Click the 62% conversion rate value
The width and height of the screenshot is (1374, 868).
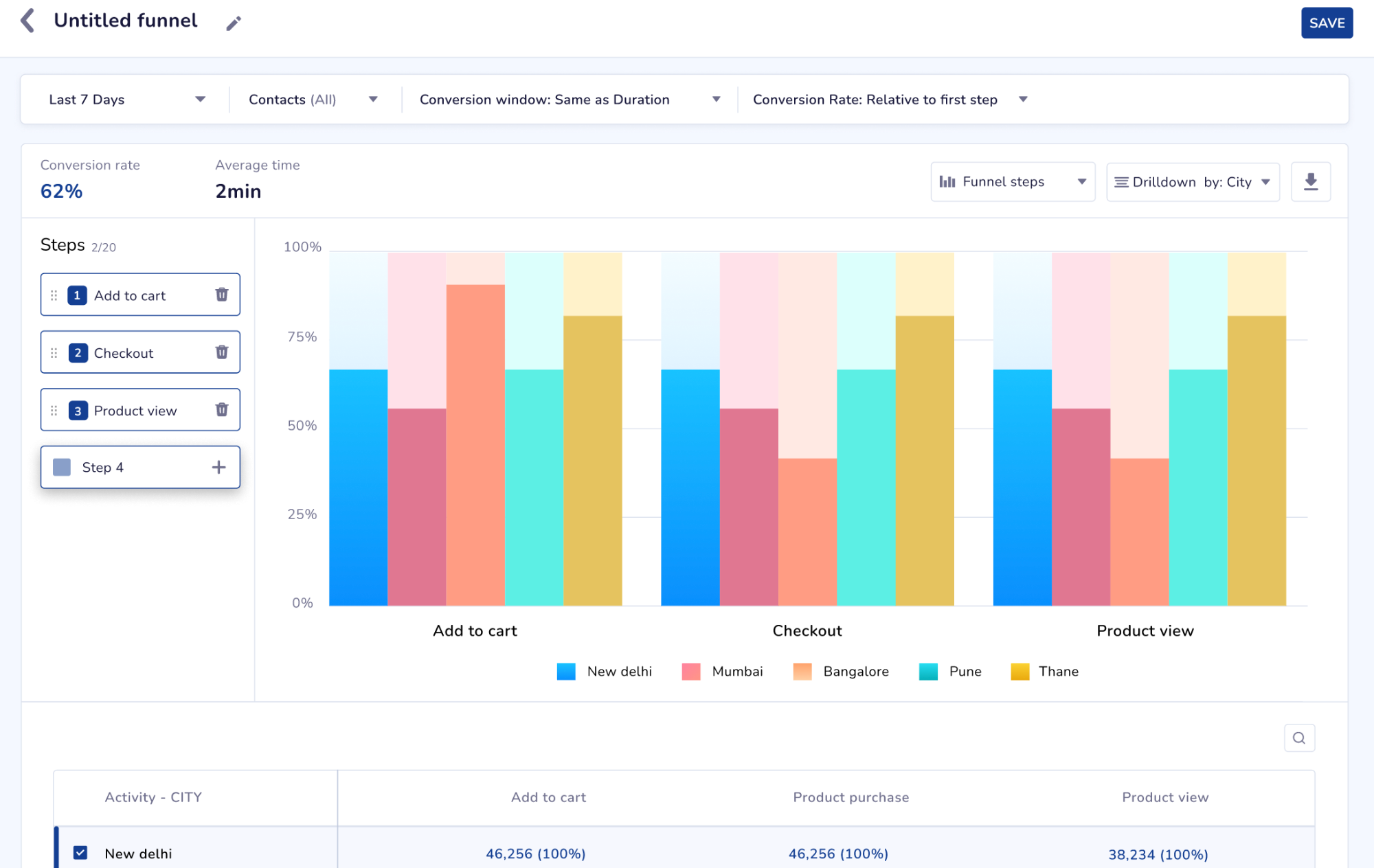tap(62, 191)
